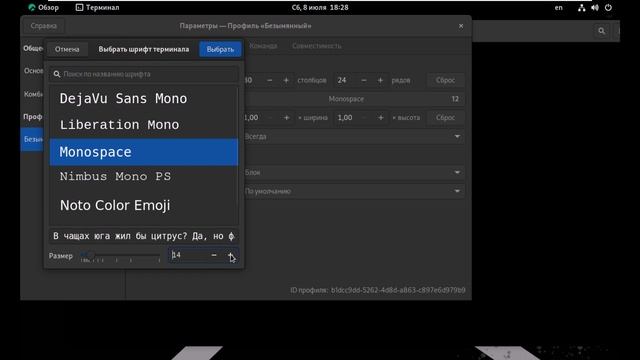The image size is (640, 360).
Task: Click the magnifier icon in font search
Action: (x=57, y=74)
